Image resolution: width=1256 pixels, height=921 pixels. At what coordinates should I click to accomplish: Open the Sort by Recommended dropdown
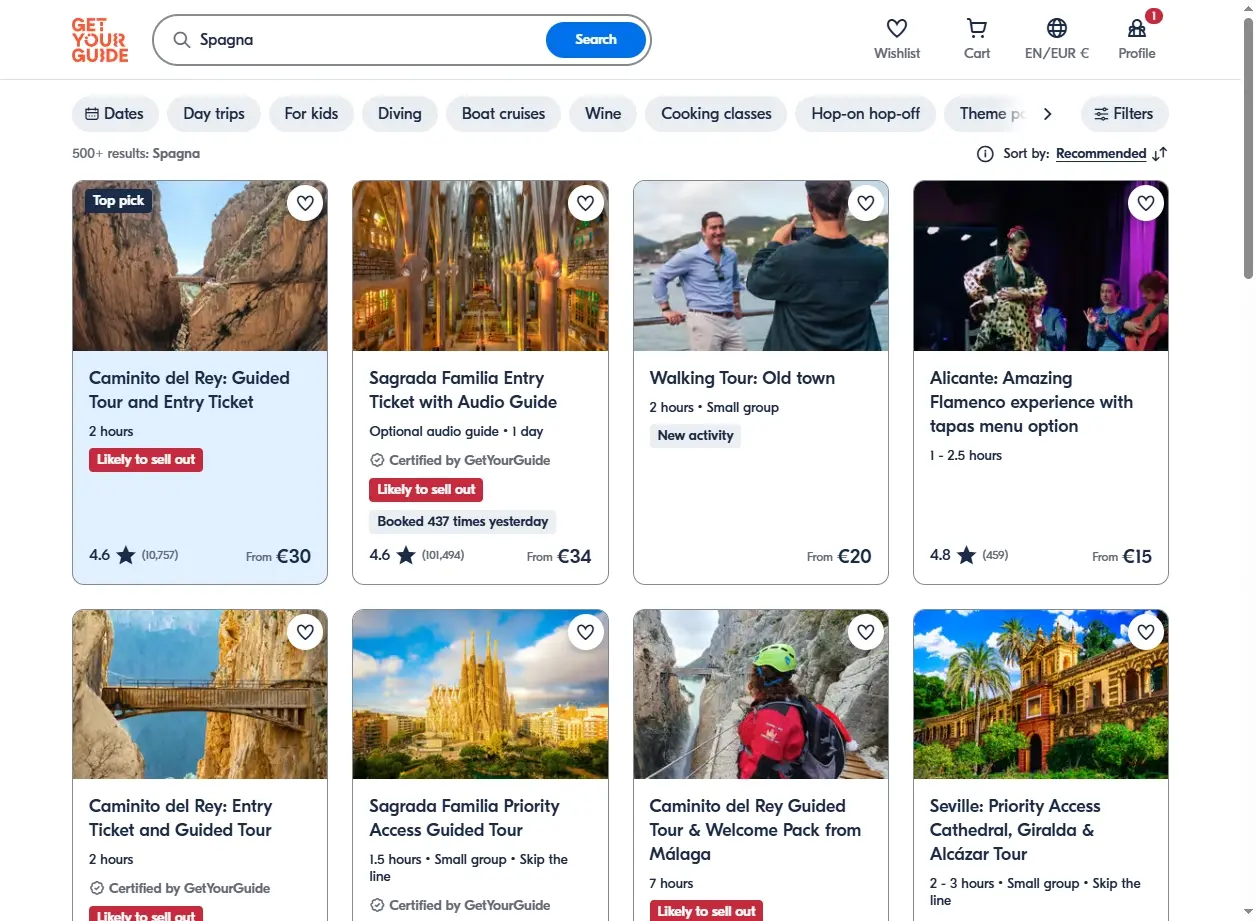1101,154
